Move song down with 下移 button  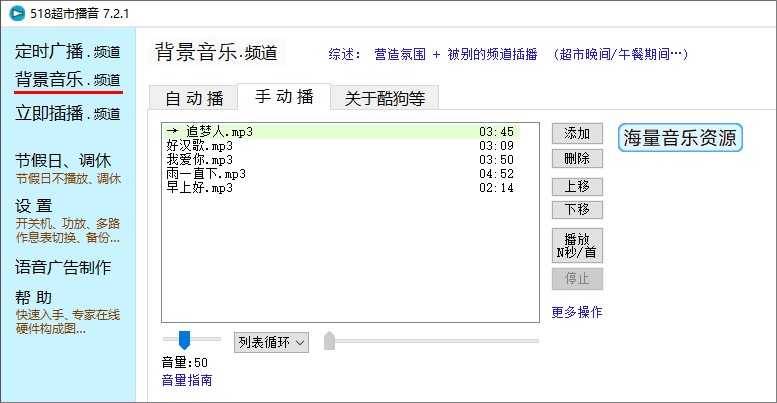pos(577,209)
